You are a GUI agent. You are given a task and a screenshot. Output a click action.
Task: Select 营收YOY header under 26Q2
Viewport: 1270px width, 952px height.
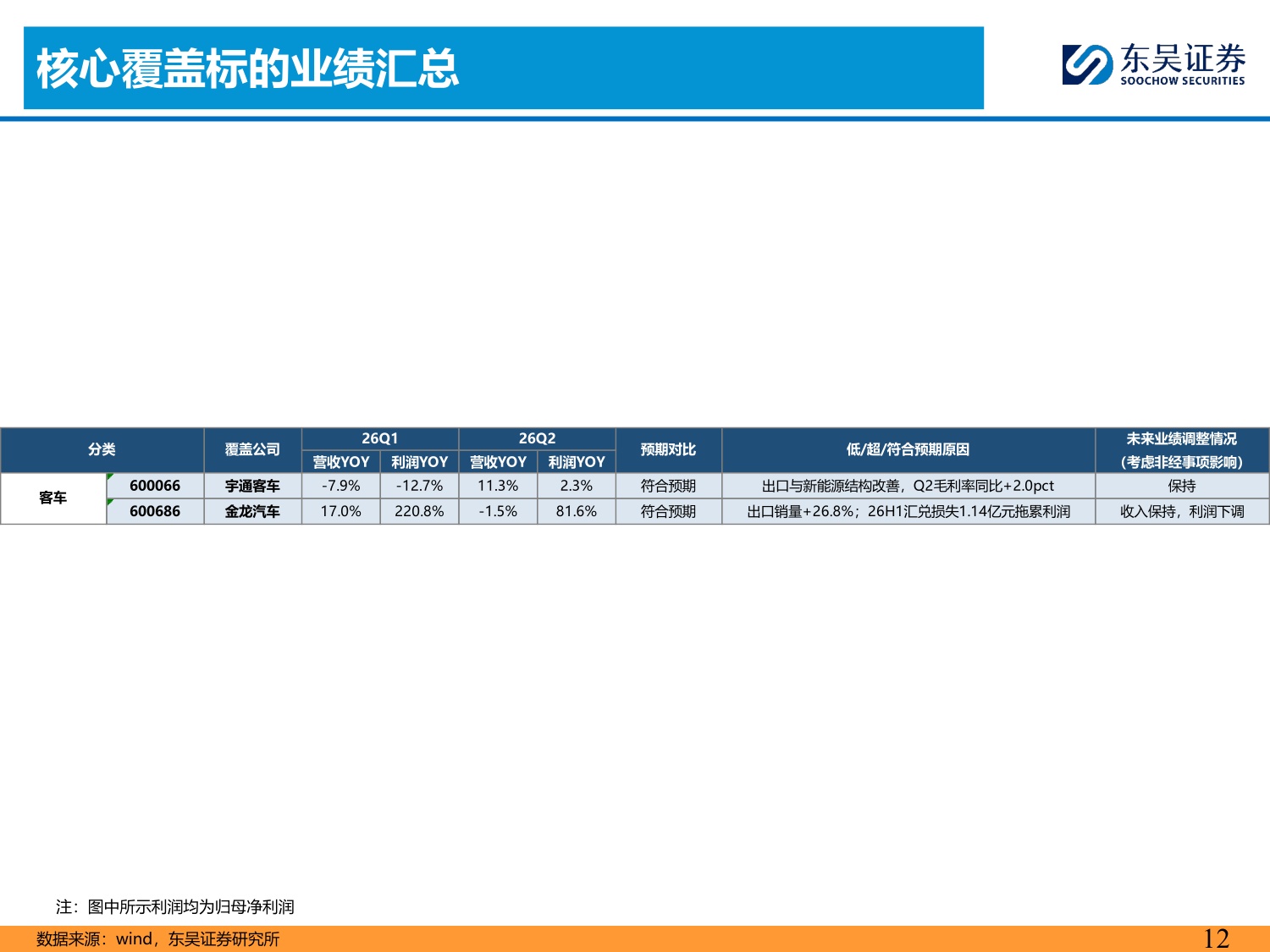click(x=498, y=462)
